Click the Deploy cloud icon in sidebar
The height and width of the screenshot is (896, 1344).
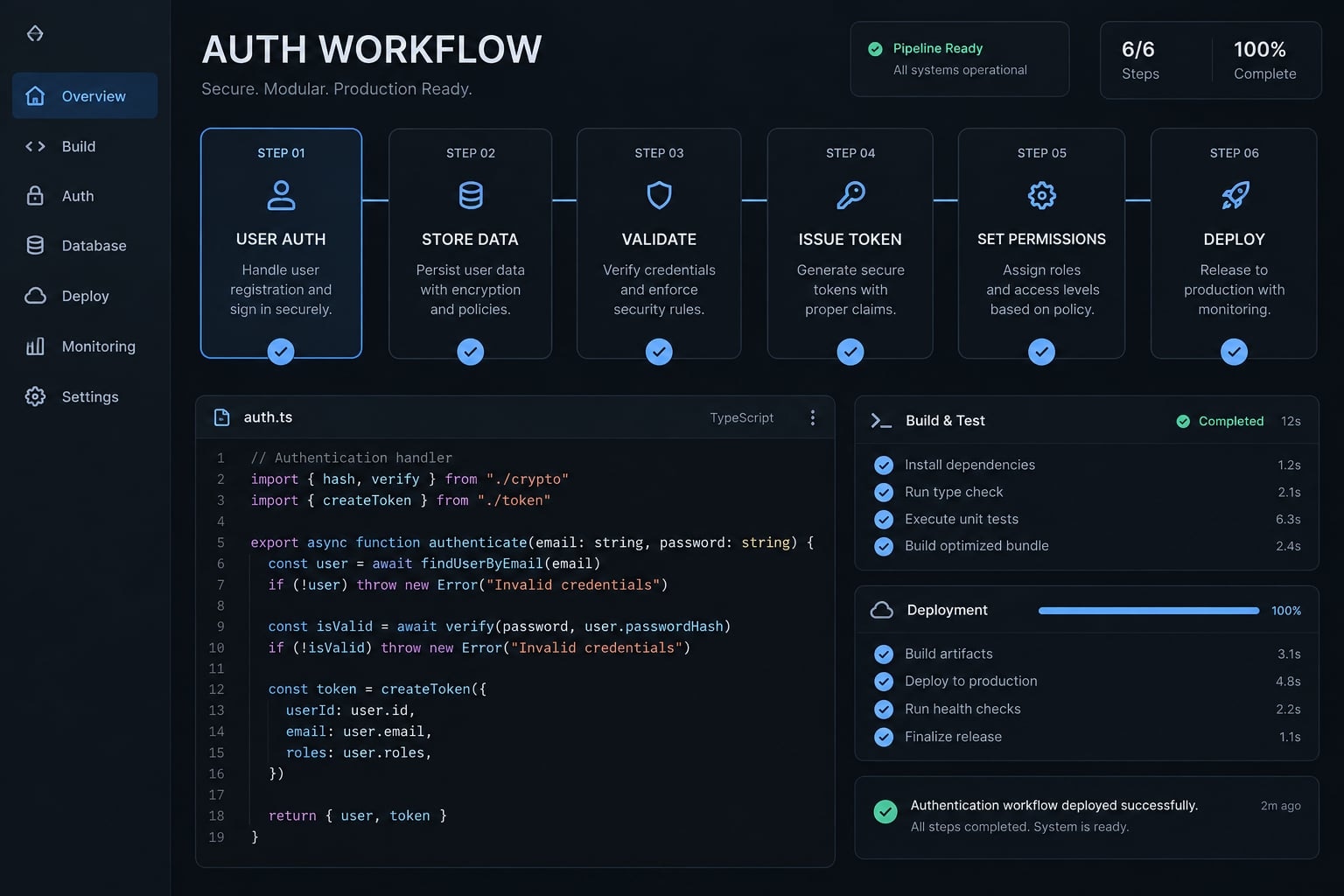pos(35,296)
